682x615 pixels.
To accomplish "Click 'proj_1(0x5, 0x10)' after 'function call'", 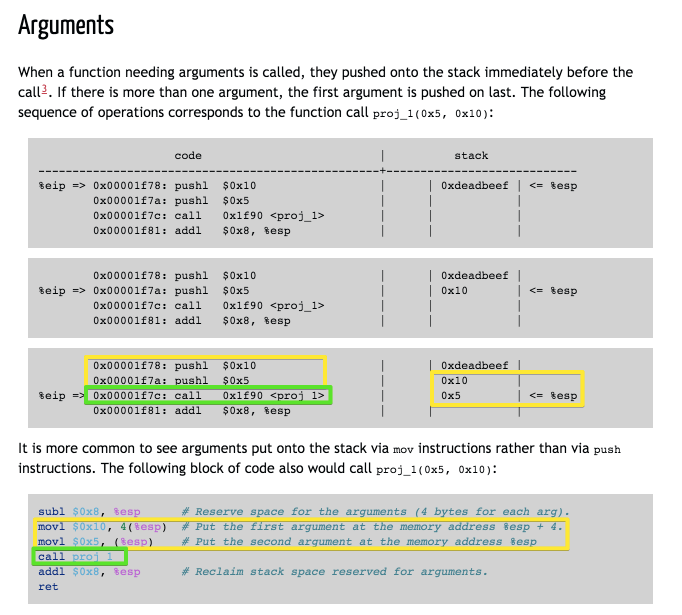I will pos(431,114).
